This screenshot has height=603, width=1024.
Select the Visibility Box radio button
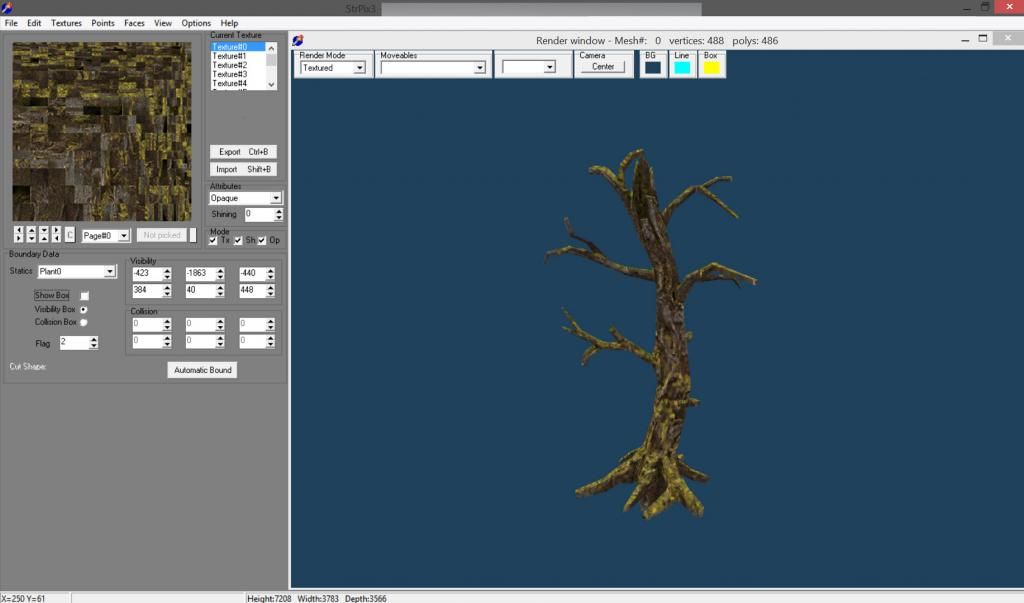click(x=84, y=310)
